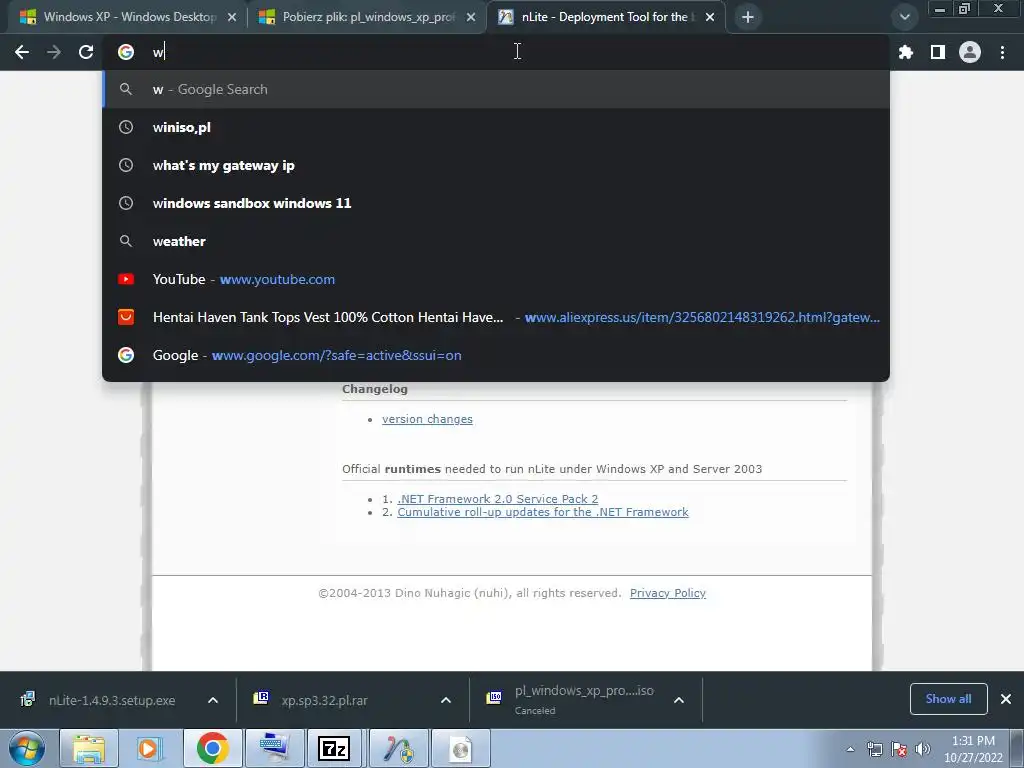This screenshot has height=768, width=1024.
Task: Expand options for nLite setup download
Action: (213, 700)
